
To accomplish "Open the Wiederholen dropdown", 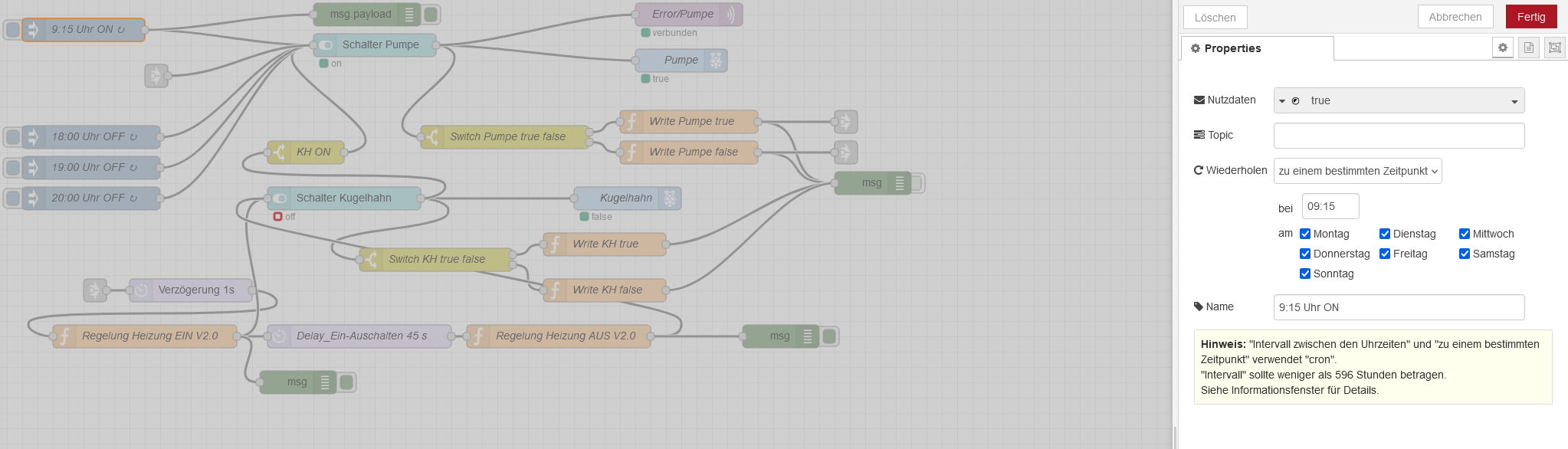I will tap(1357, 171).
